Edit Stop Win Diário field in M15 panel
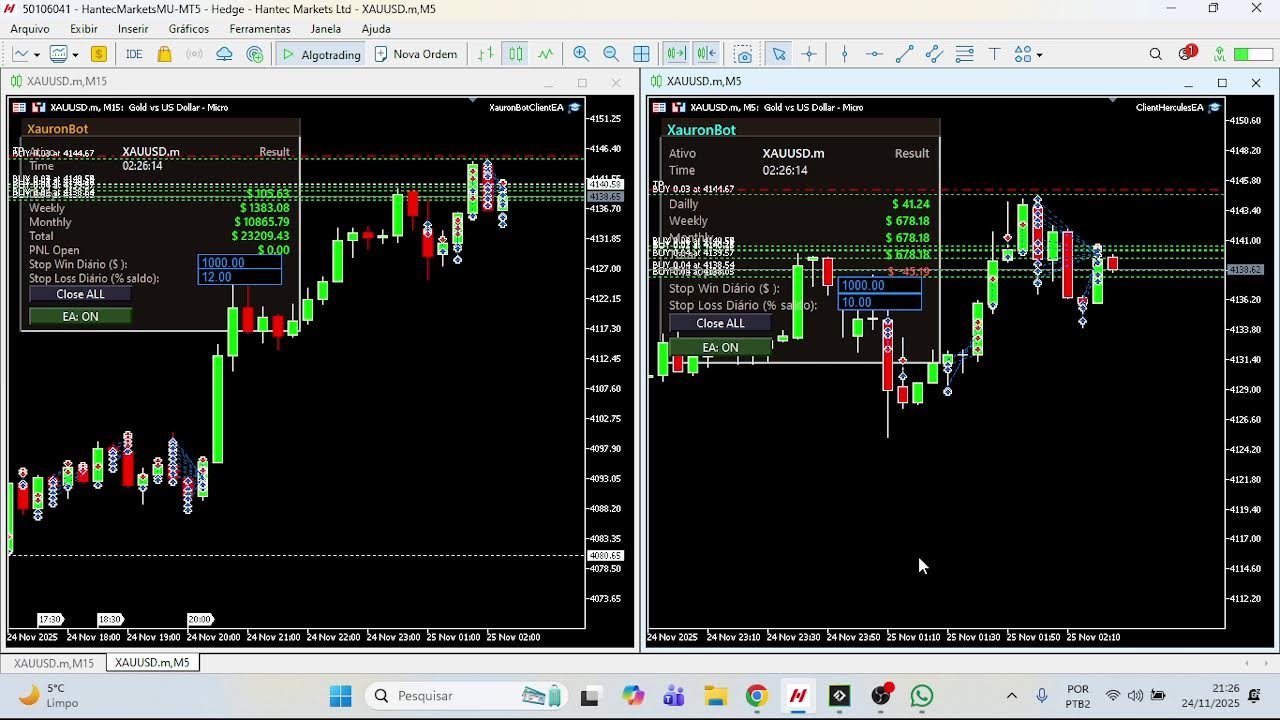This screenshot has height=720, width=1280. [x=239, y=263]
